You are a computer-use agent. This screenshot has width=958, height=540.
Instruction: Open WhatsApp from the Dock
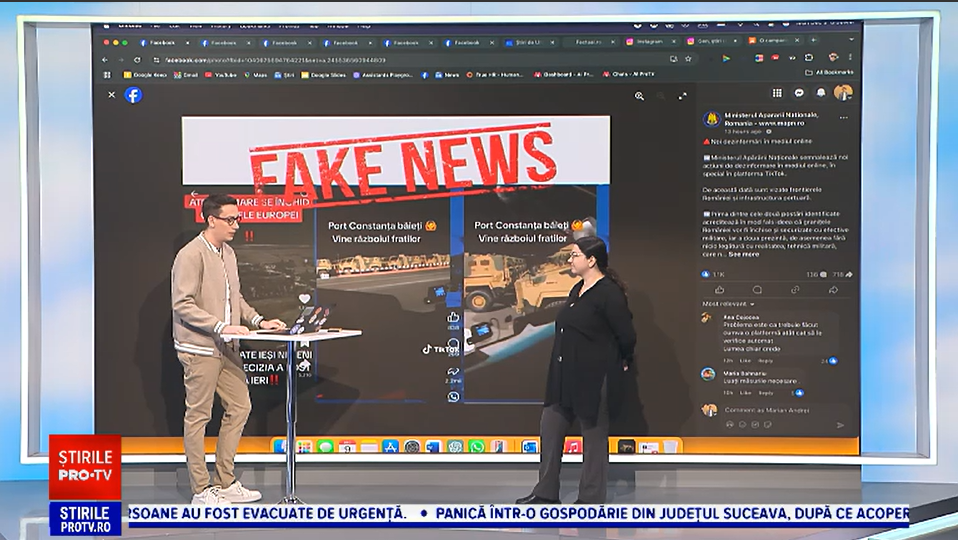(476, 446)
